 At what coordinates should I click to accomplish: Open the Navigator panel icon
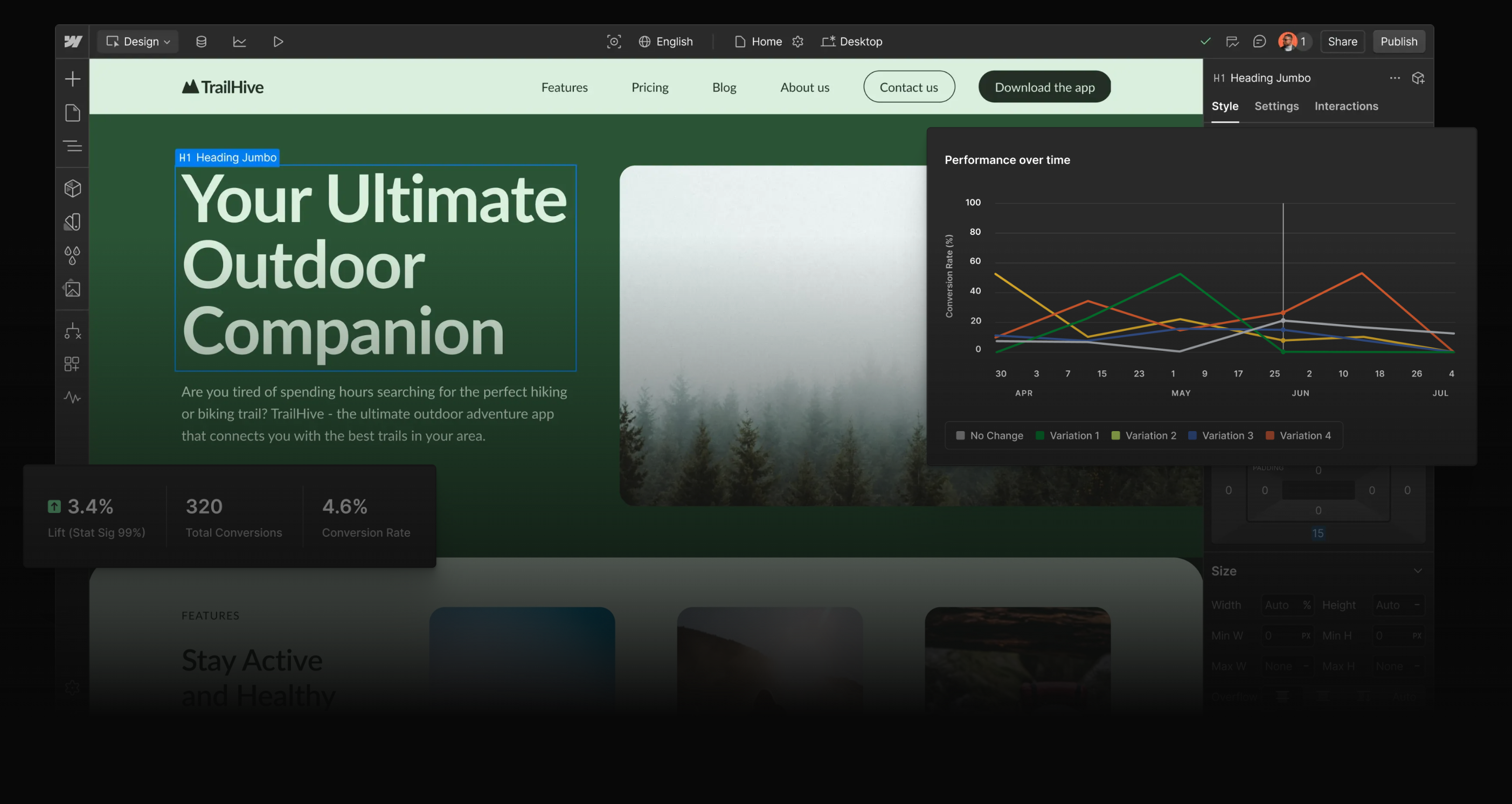(73, 145)
